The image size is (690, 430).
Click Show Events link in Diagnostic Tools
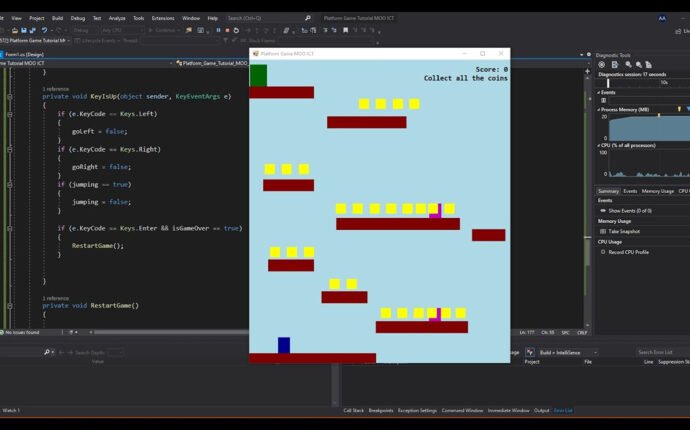(629, 210)
